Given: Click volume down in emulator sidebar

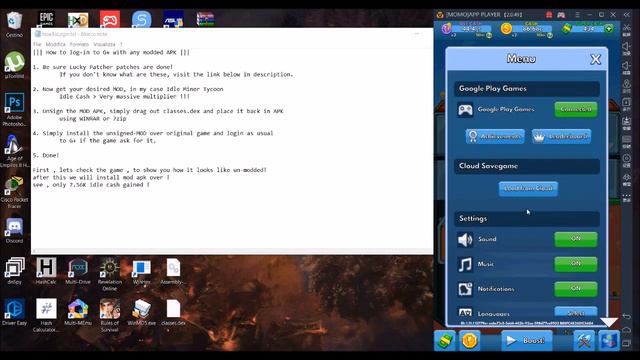Looking at the screenshot, I should coord(627,66).
